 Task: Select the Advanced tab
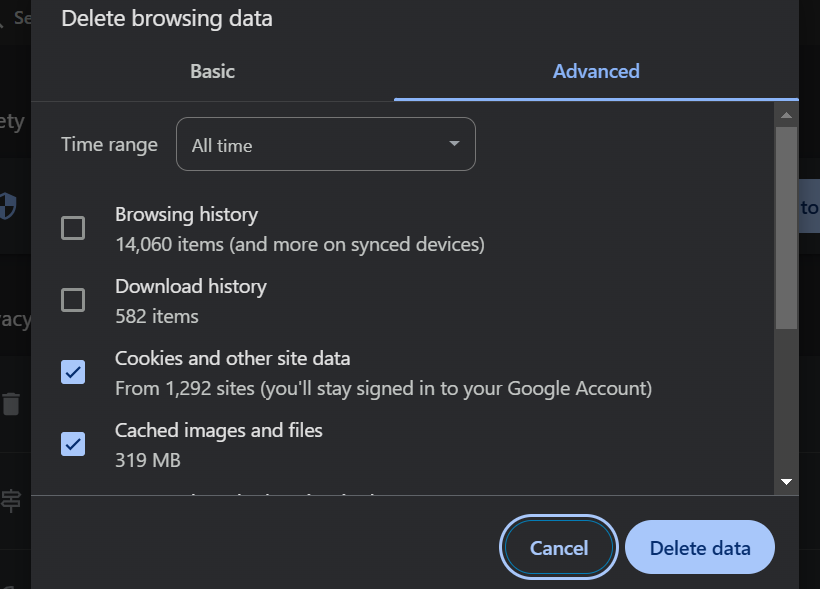596,71
